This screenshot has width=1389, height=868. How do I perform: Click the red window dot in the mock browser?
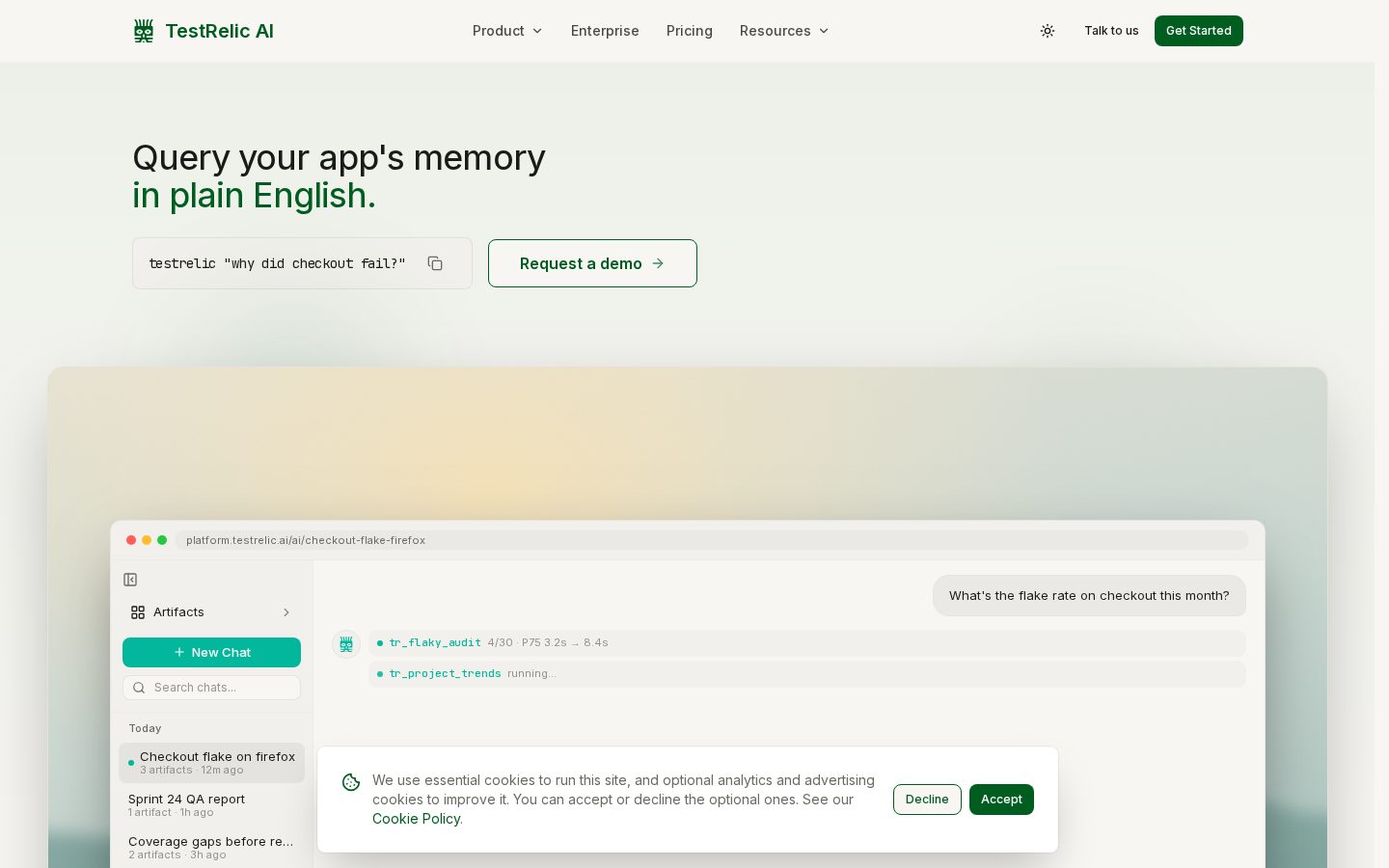[131, 540]
